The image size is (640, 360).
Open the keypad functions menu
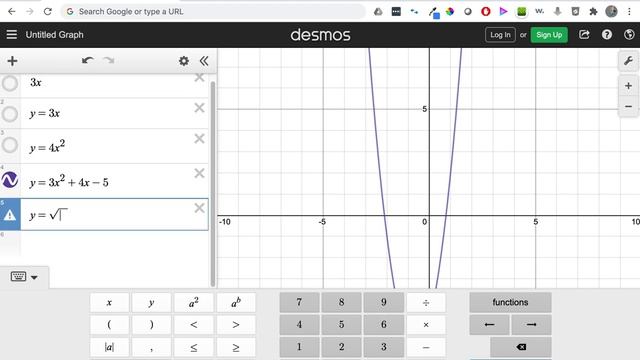tap(510, 302)
